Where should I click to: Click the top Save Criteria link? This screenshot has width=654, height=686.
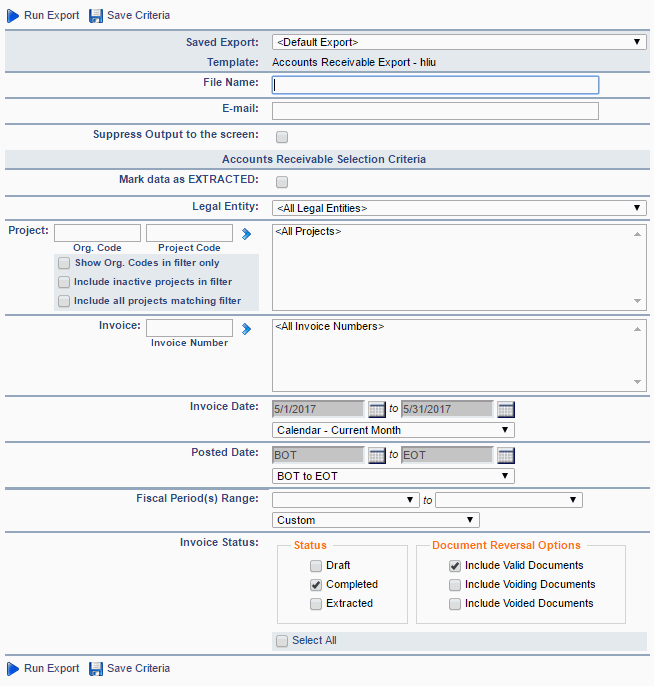coord(138,15)
